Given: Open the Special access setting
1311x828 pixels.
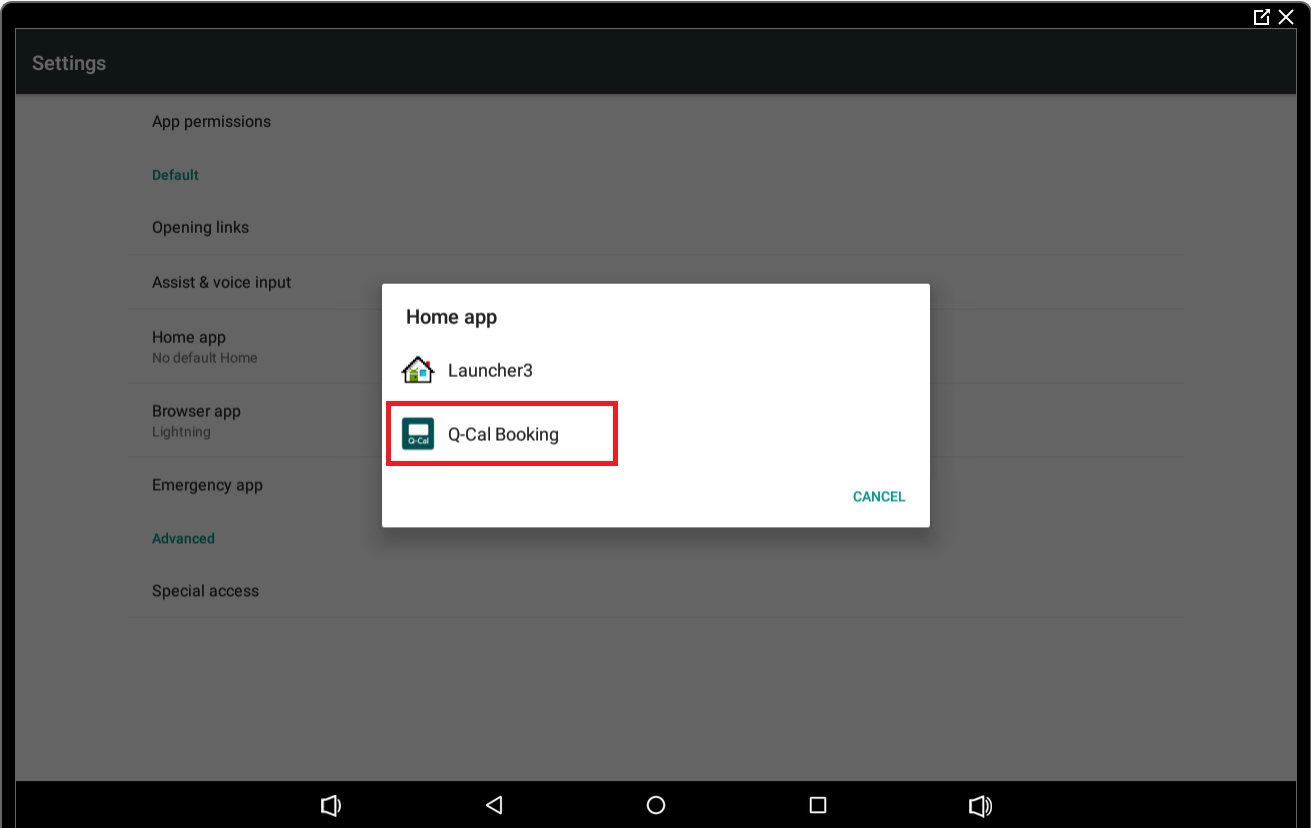Looking at the screenshot, I should (656, 591).
